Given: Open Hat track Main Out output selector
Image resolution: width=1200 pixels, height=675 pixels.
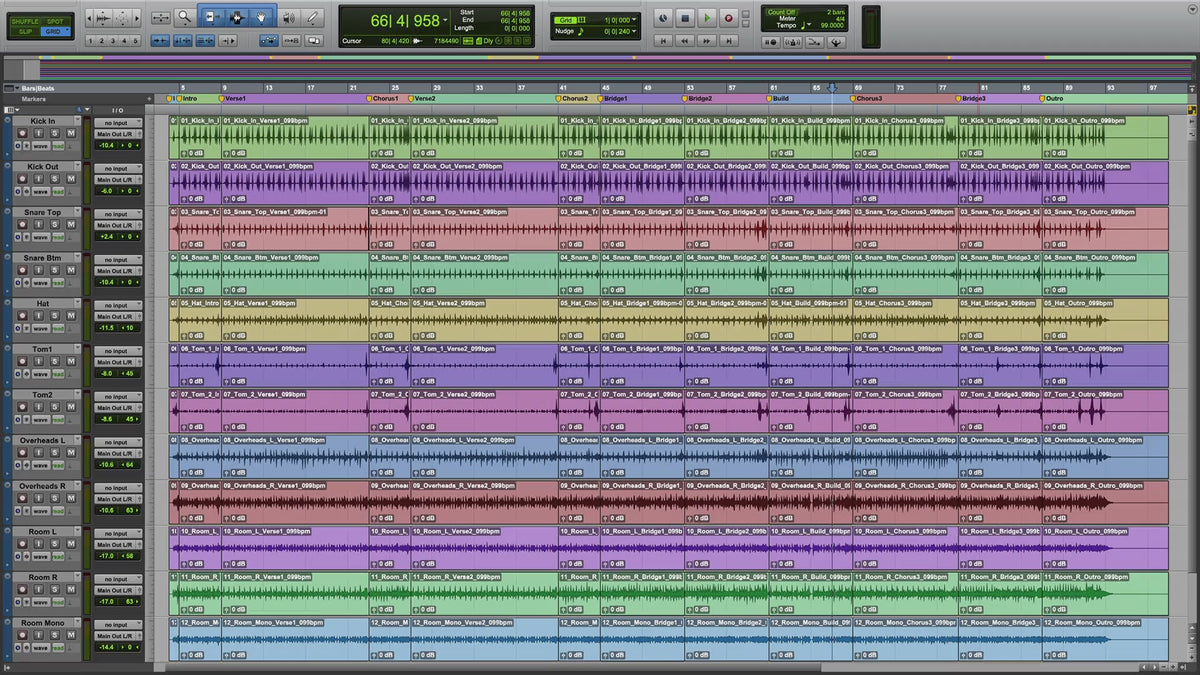Looking at the screenshot, I should click(x=118, y=316).
